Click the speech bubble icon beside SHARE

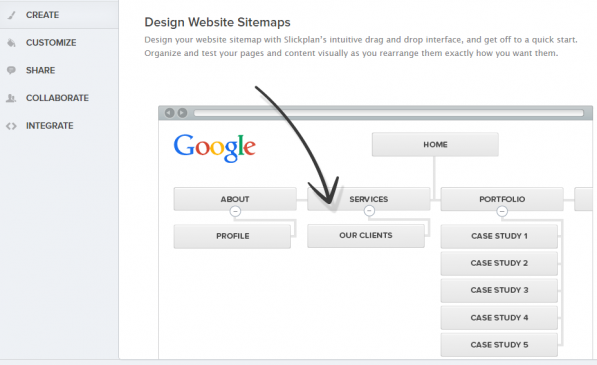11,70
